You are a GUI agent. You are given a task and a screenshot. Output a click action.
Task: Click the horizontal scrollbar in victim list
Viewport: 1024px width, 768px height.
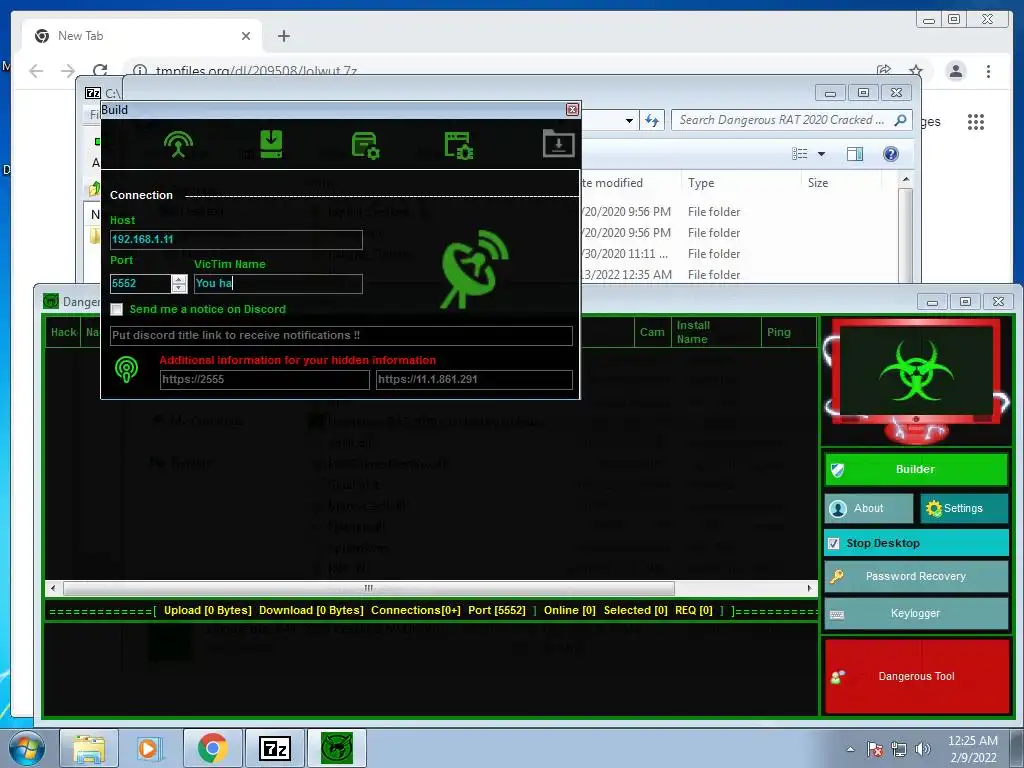(368, 588)
